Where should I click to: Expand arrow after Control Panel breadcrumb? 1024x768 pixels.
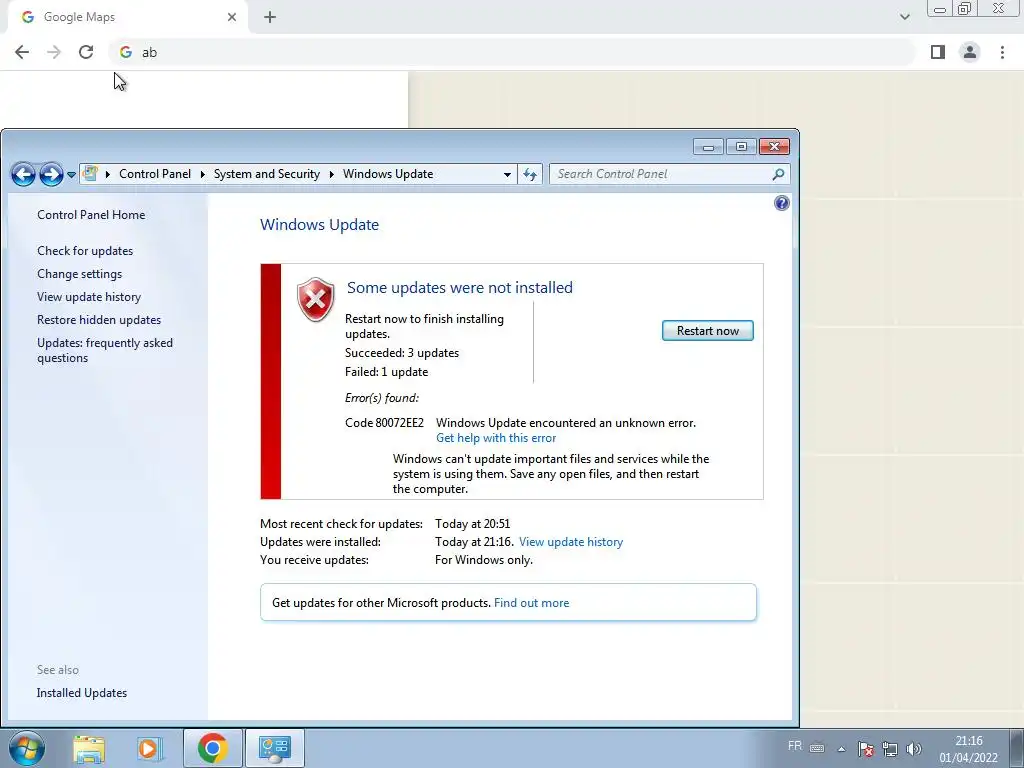click(202, 174)
